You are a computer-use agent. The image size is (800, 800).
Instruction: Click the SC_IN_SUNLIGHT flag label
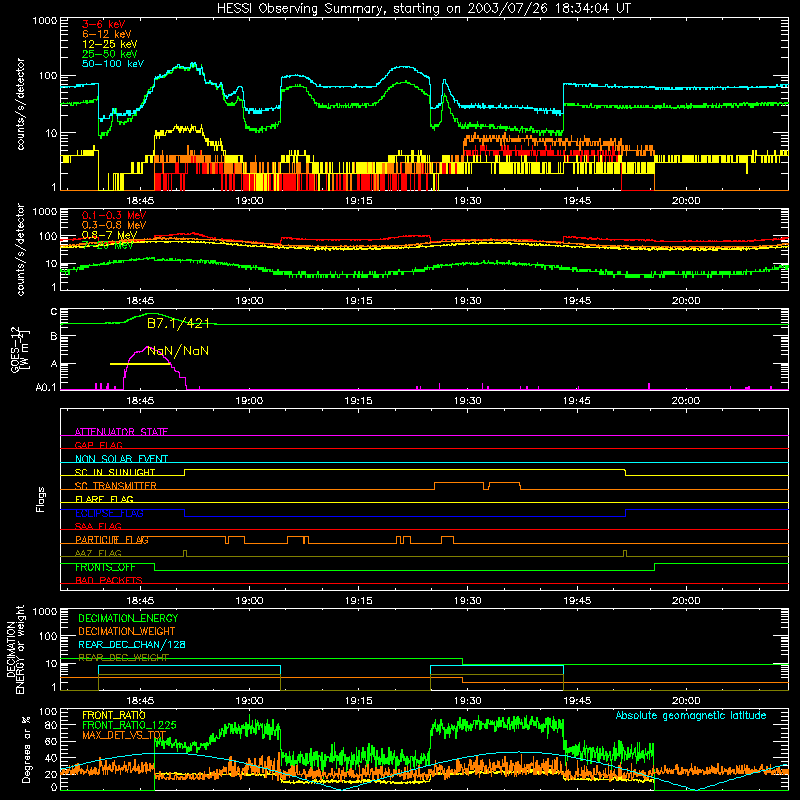[115, 472]
